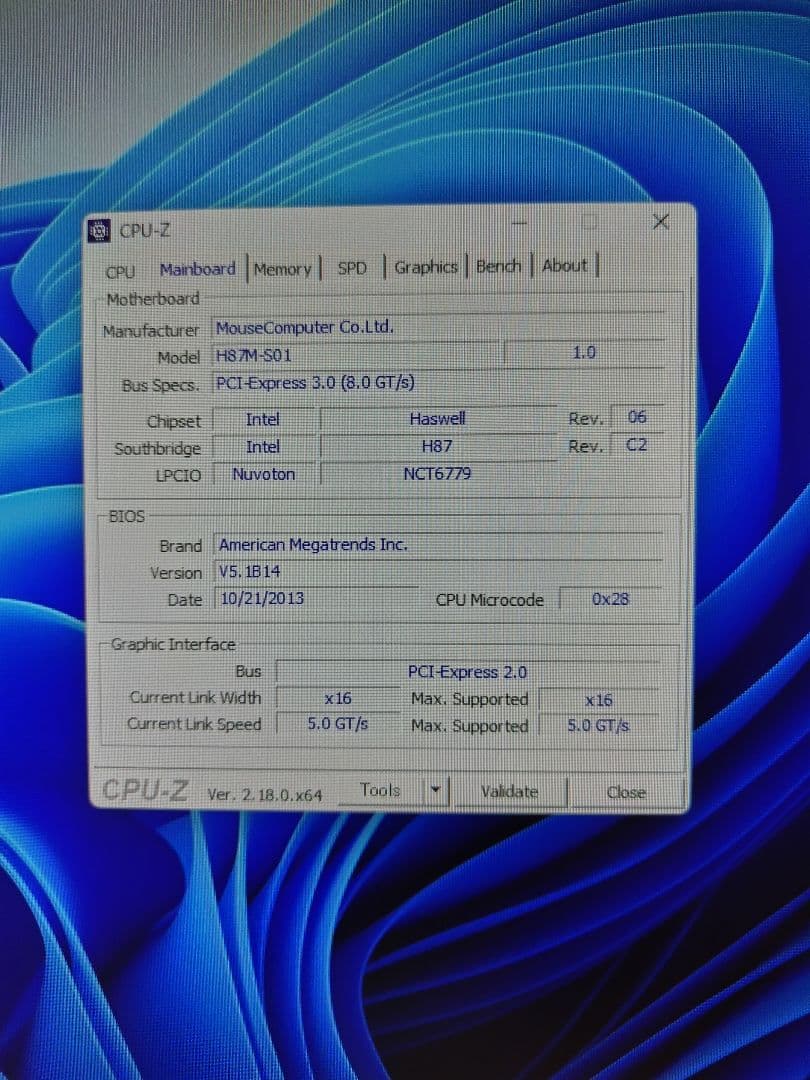
Task: Select the model value H87M-S01
Action: click(x=357, y=355)
